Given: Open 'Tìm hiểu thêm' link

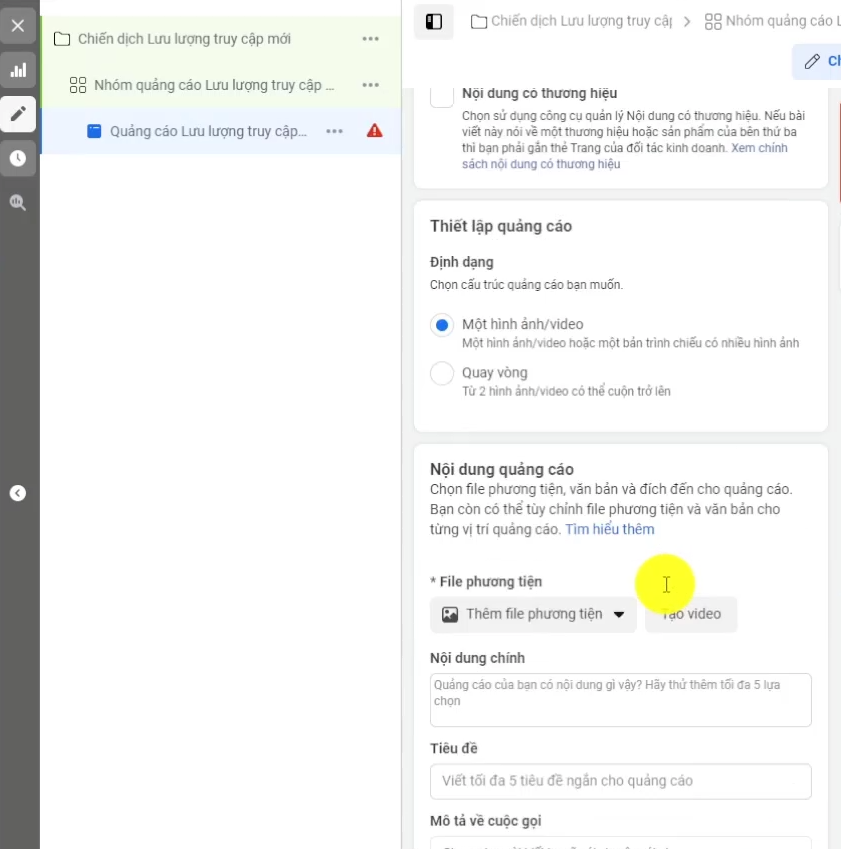Looking at the screenshot, I should [x=610, y=529].
